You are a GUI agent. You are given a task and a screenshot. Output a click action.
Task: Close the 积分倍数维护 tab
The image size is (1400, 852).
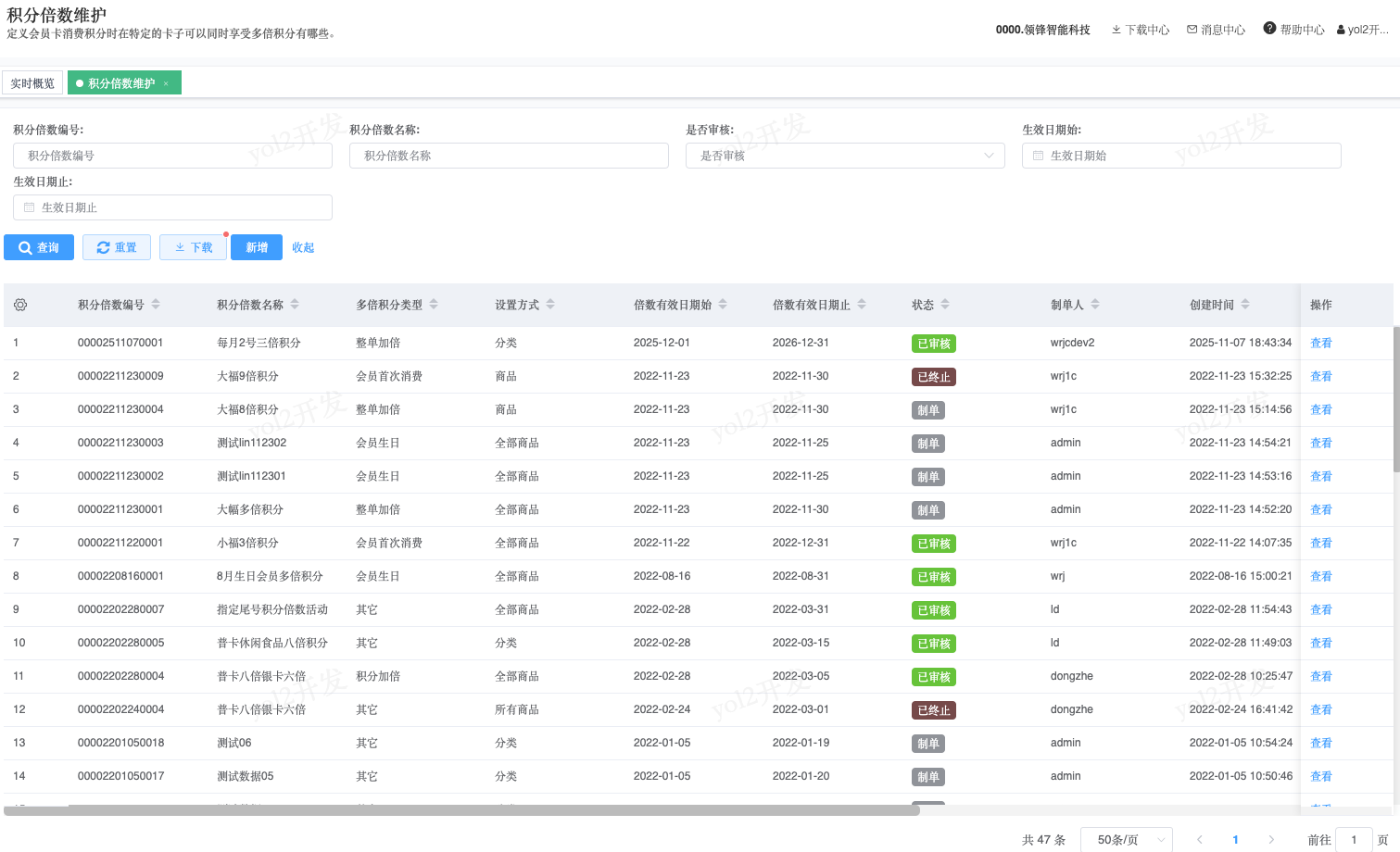point(167,83)
